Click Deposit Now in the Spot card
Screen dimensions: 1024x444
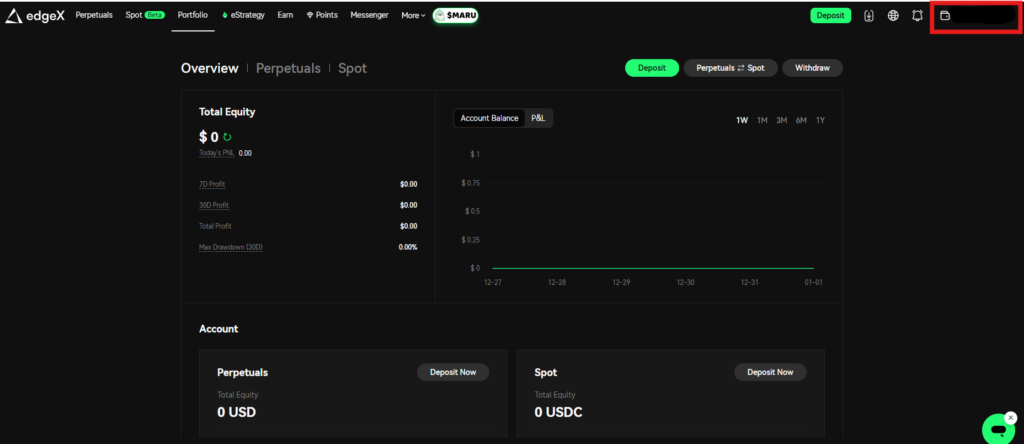pyautogui.click(x=770, y=372)
